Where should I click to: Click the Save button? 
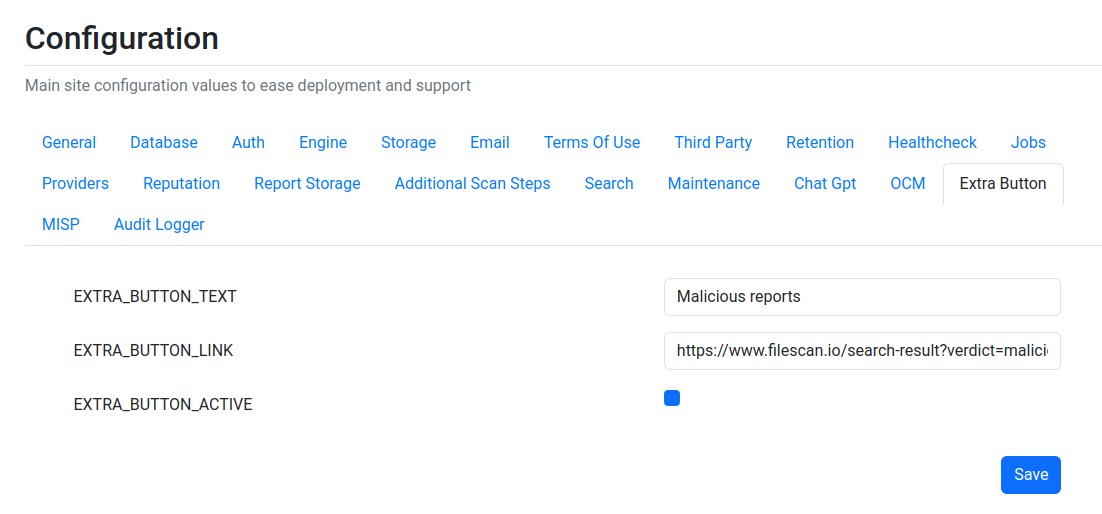(x=1030, y=475)
